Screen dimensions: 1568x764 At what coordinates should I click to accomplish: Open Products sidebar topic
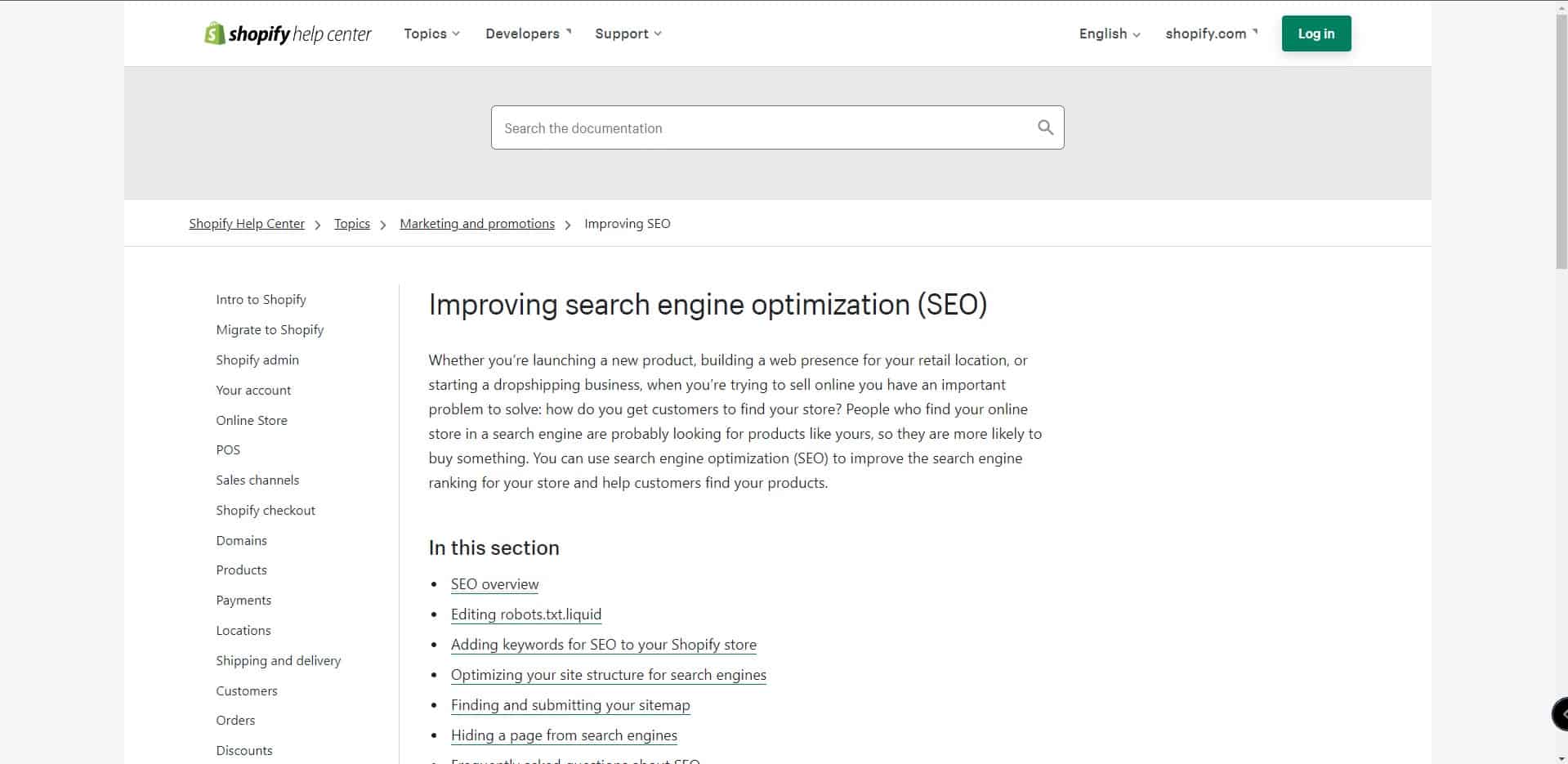point(242,570)
